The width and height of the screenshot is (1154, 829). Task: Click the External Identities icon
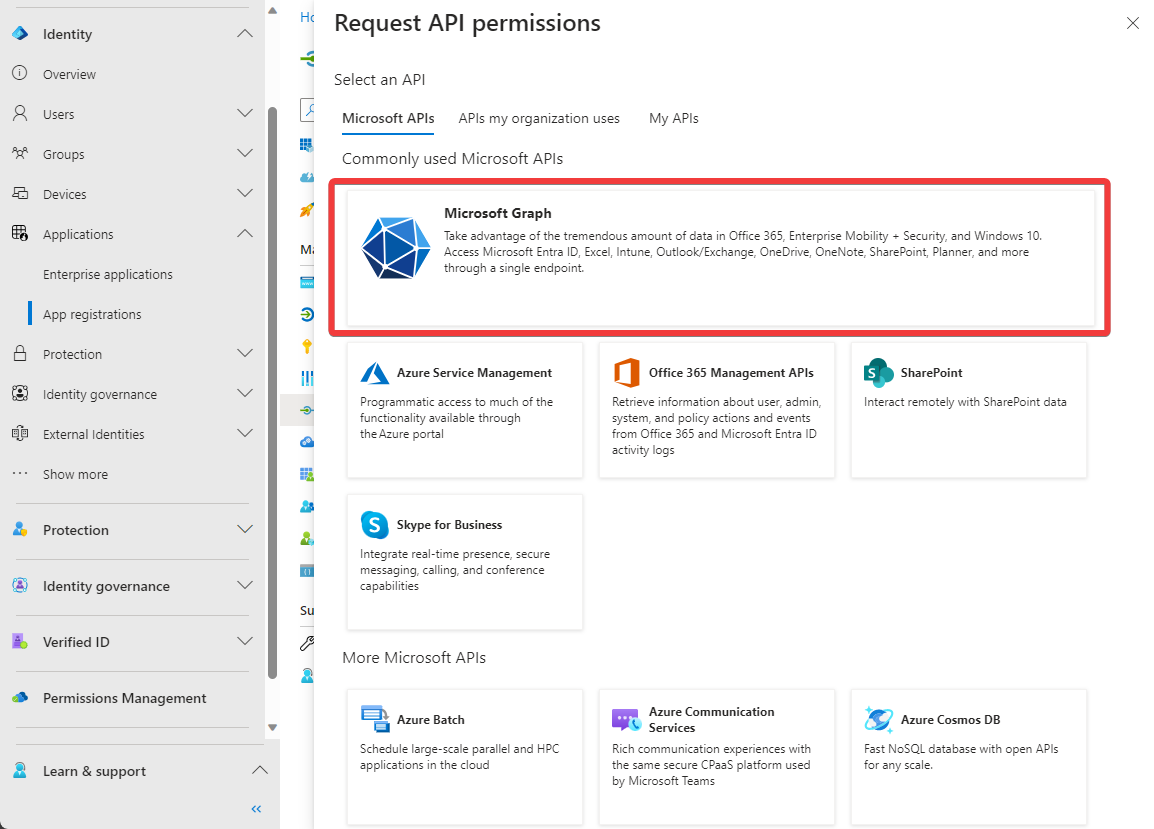[x=20, y=433]
